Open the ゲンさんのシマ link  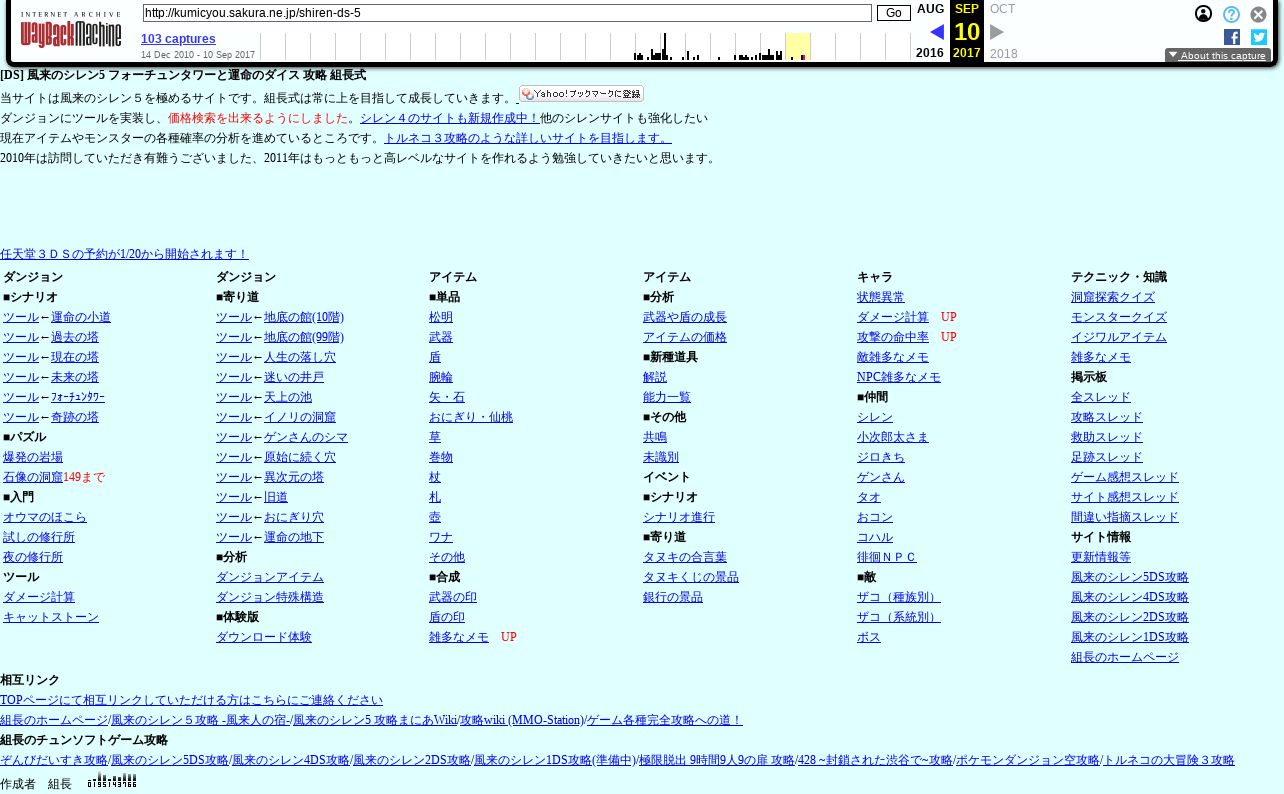[x=306, y=437]
